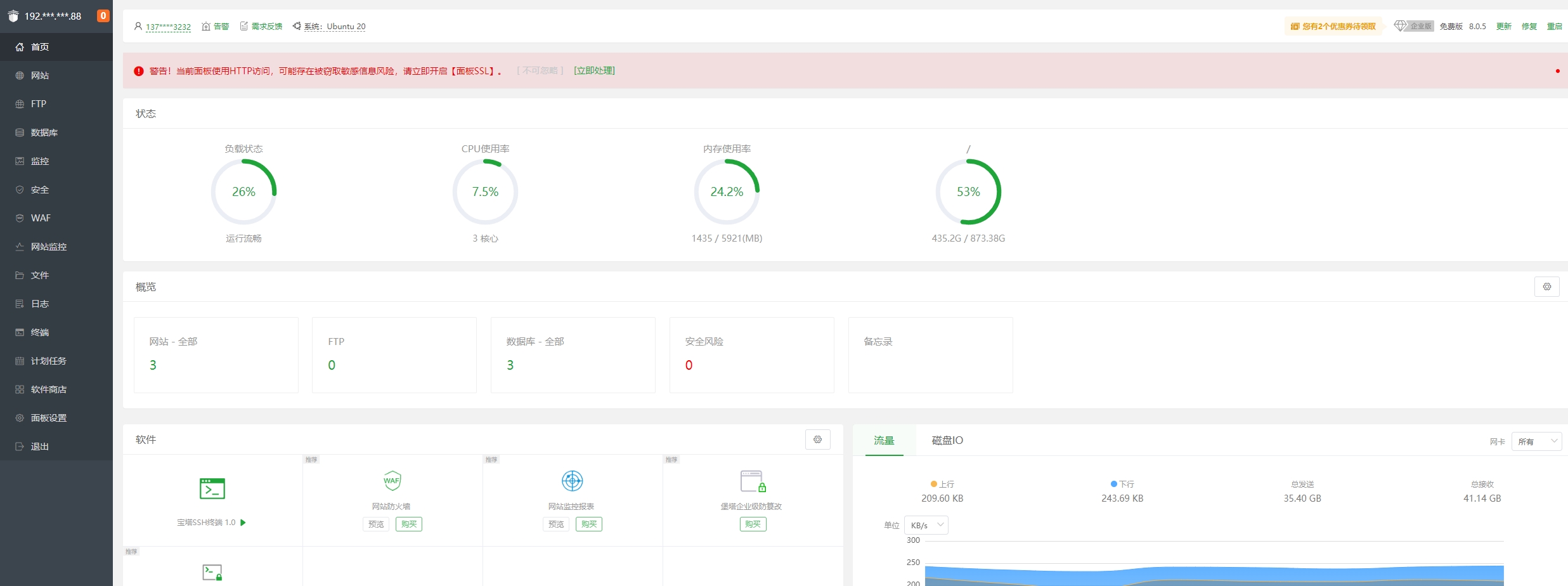Click the WAF shield icon in sidebar
1568x586 pixels.
(20, 218)
